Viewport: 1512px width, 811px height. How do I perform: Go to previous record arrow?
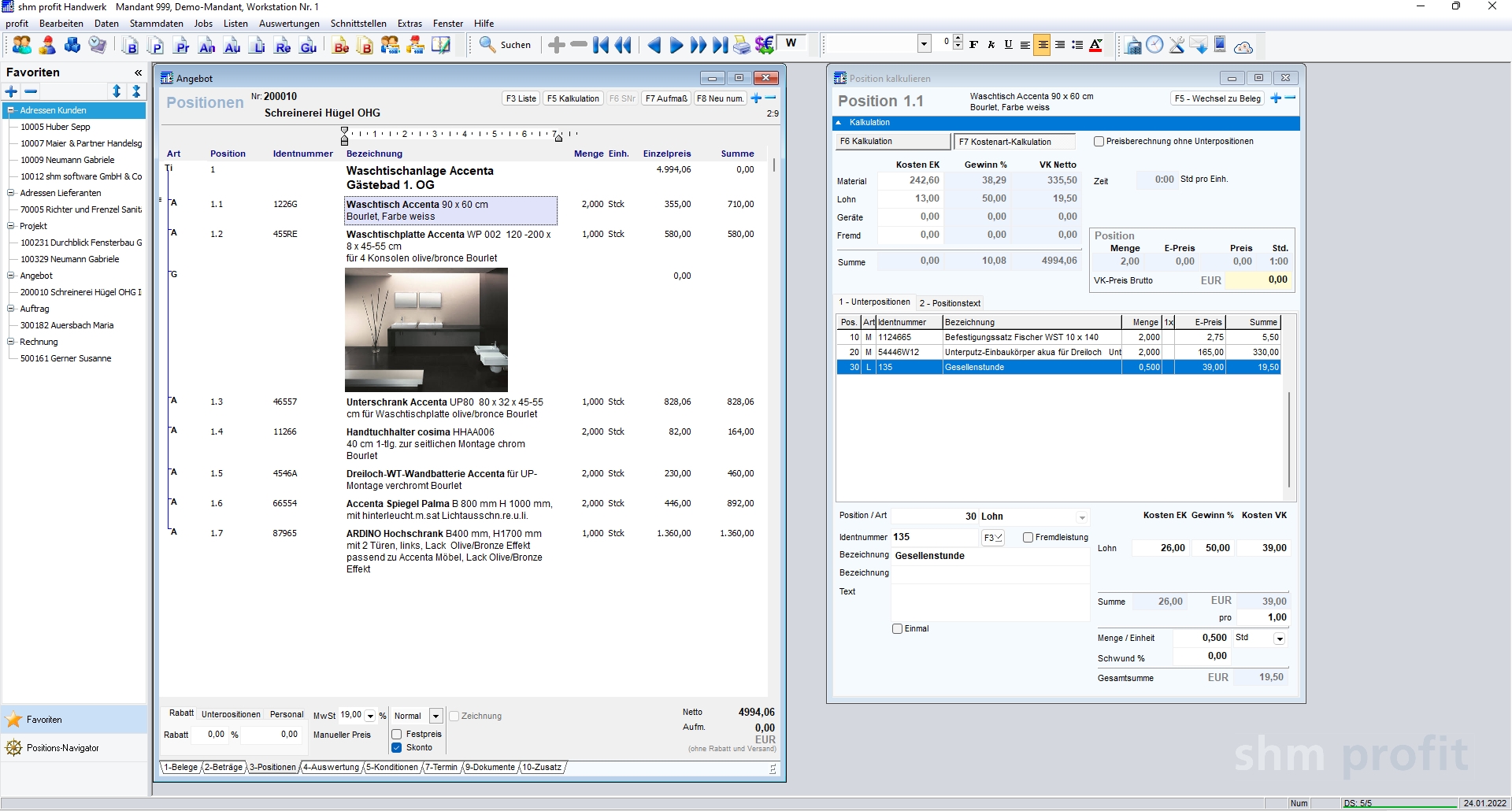coord(654,46)
